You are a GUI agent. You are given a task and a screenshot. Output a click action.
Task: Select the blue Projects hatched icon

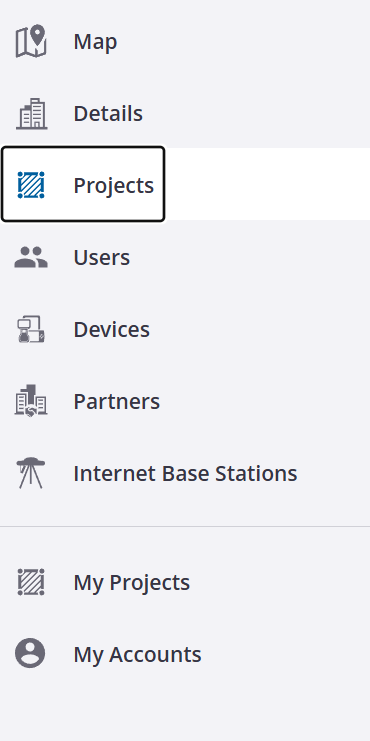click(x=31, y=185)
